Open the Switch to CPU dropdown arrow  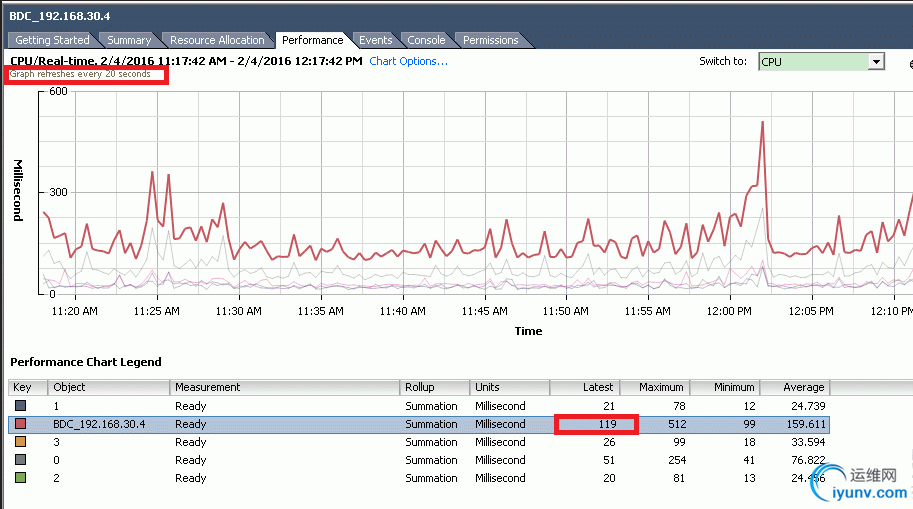pyautogui.click(x=876, y=62)
